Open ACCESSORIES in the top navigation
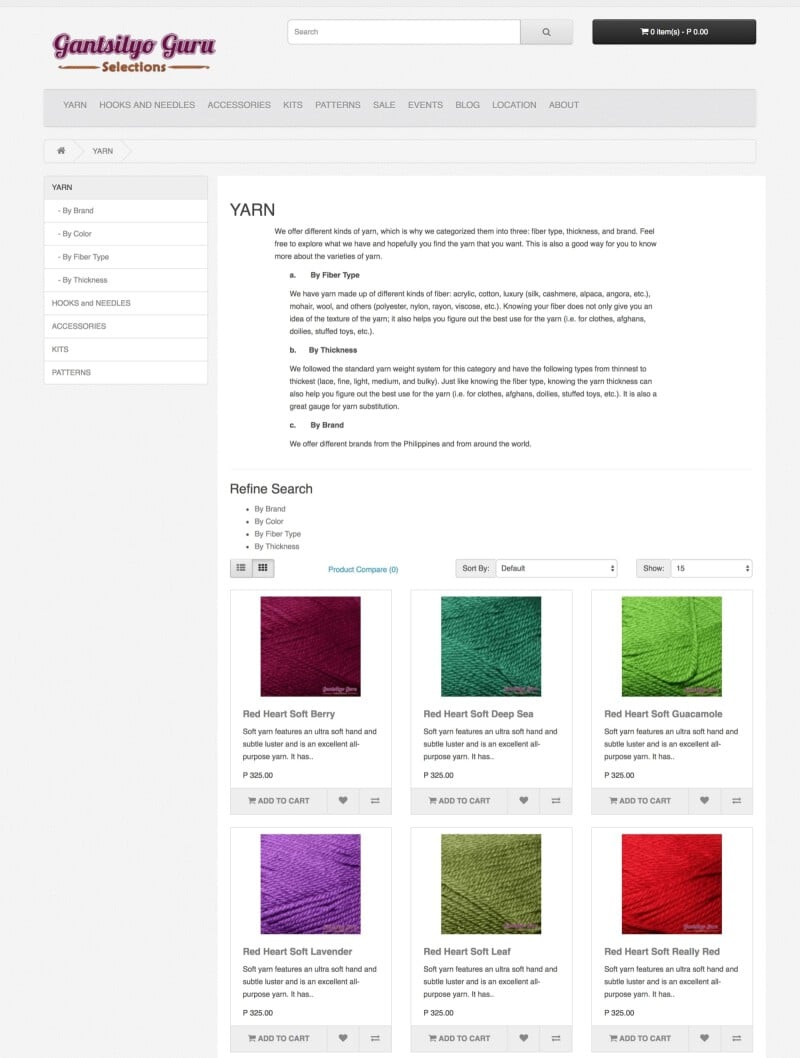 tap(239, 105)
